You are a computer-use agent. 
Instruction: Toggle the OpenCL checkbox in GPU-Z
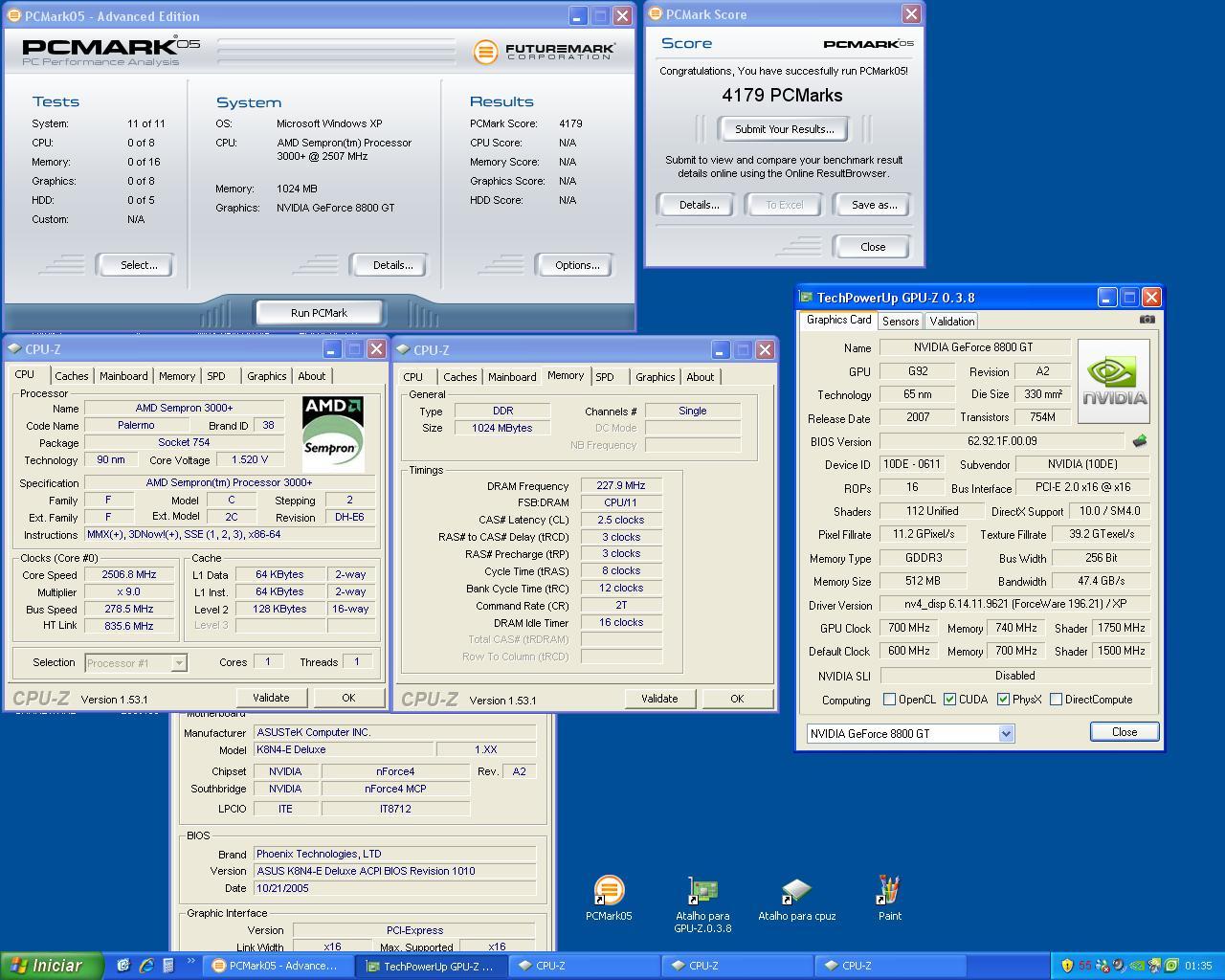click(x=889, y=700)
